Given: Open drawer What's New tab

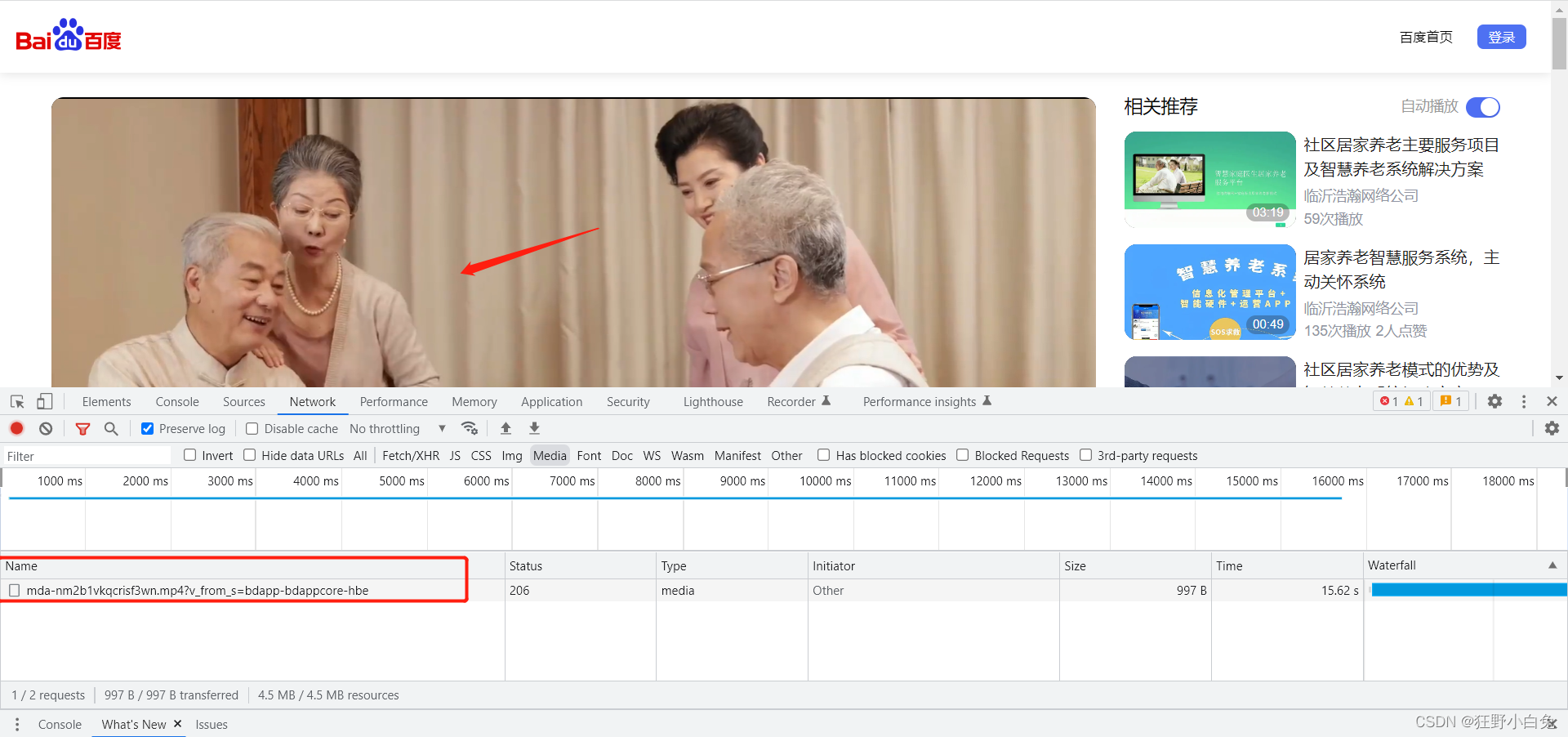Looking at the screenshot, I should point(134,724).
